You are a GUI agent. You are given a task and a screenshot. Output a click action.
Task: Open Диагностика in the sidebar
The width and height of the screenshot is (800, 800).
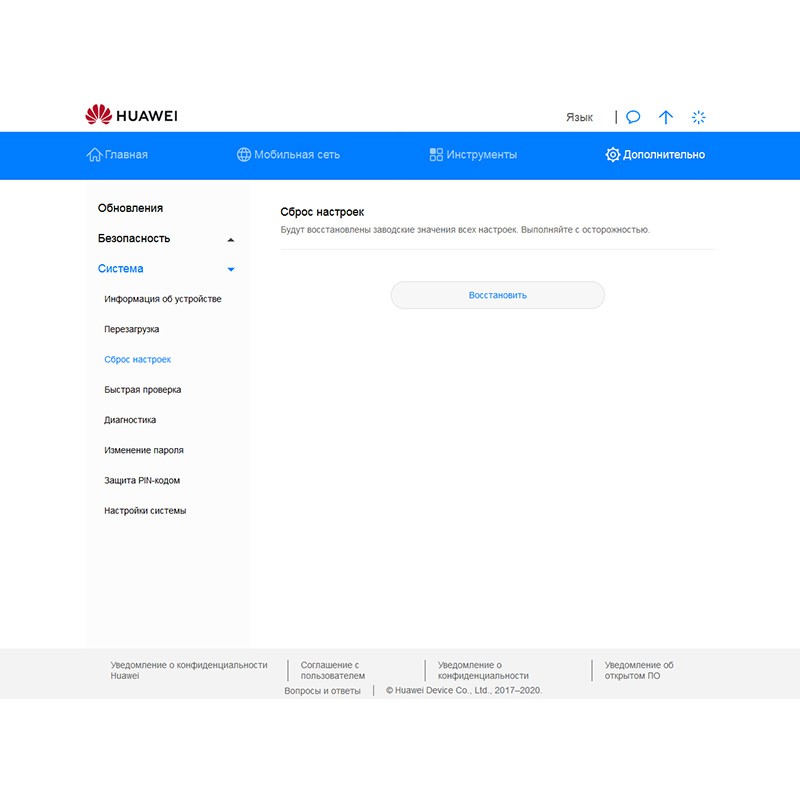click(x=130, y=420)
